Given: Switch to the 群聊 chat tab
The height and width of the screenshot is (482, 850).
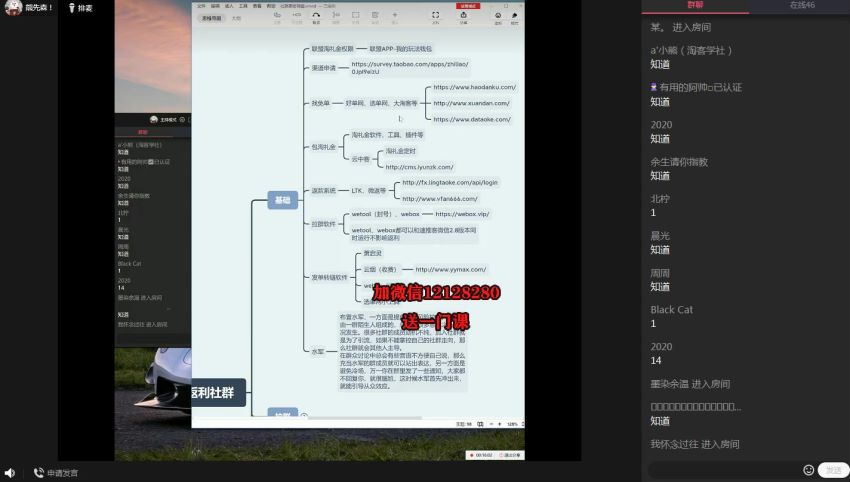Looking at the screenshot, I should [695, 5].
